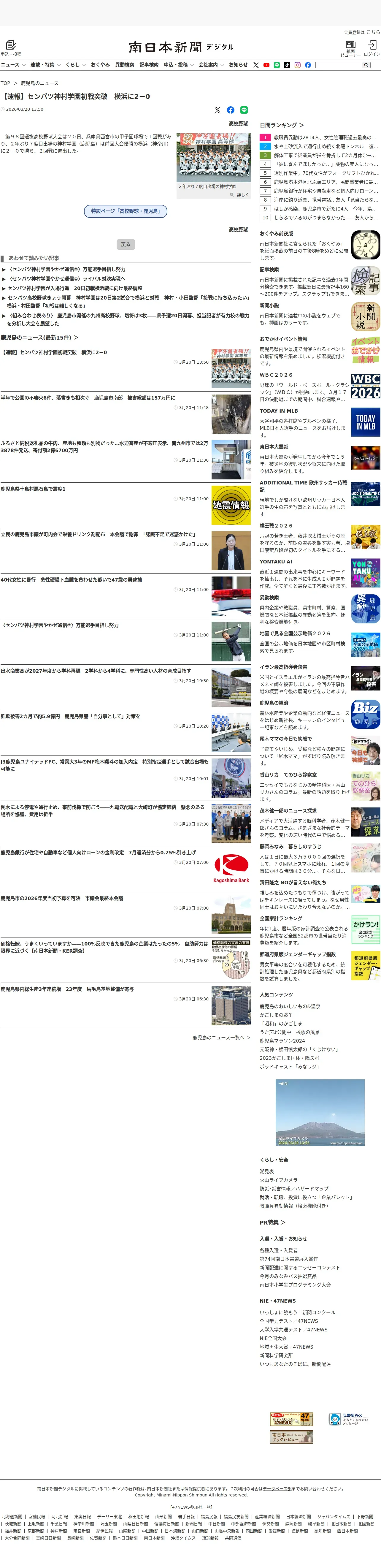Click the 戻る button

tap(126, 244)
